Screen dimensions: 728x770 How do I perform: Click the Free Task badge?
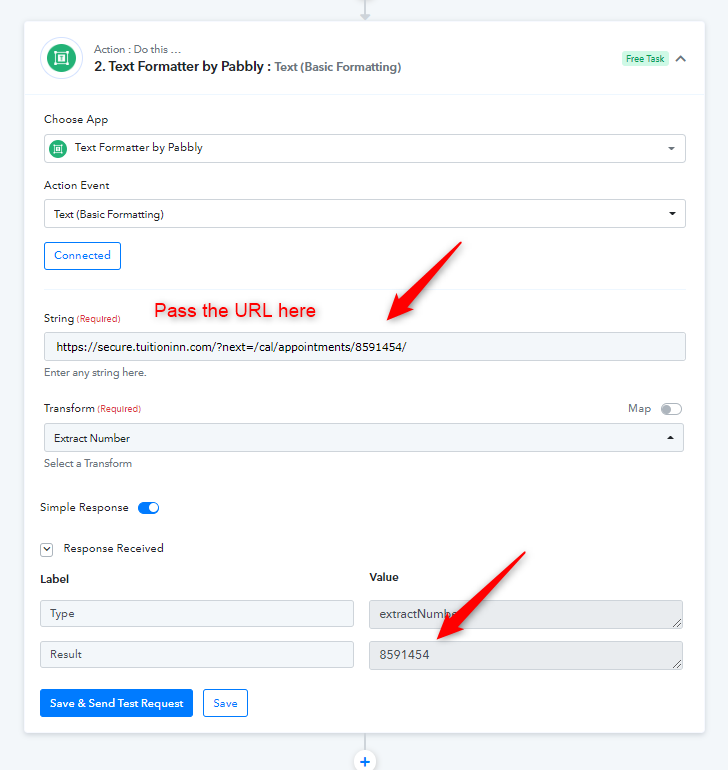645,59
